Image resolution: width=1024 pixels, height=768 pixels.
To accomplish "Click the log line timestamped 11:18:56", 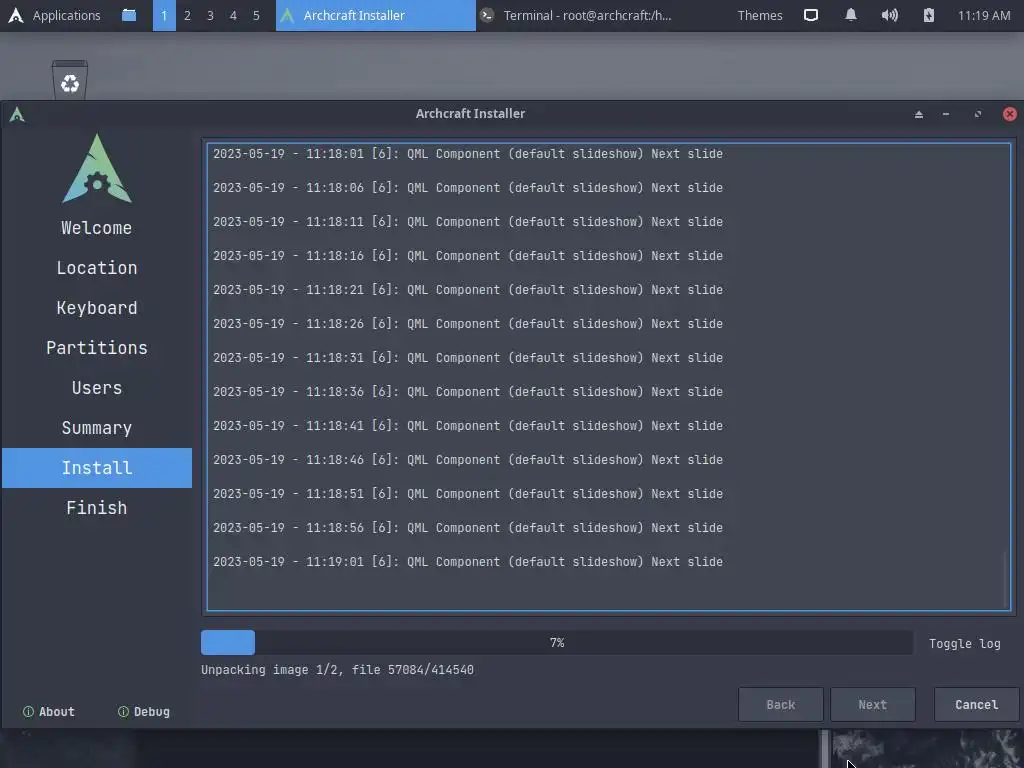I will (x=468, y=527).
